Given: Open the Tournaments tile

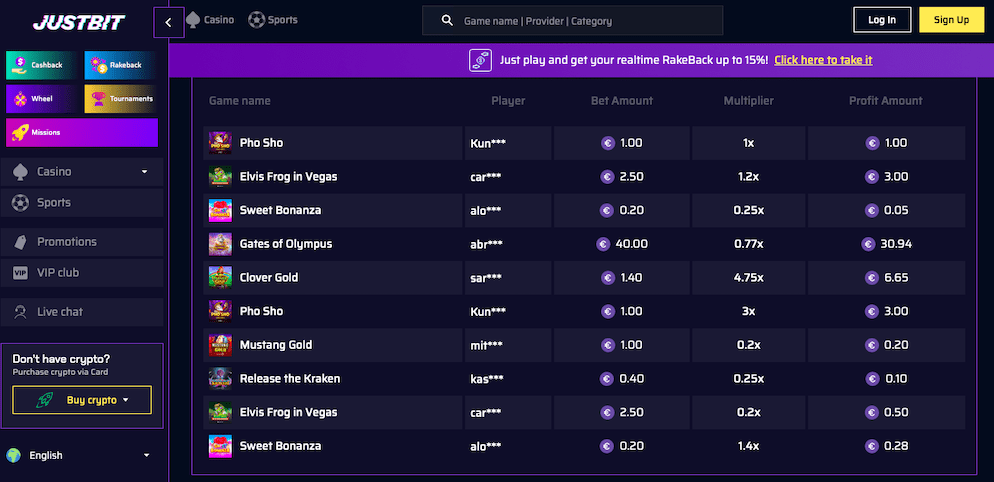Looking at the screenshot, I should pos(120,99).
